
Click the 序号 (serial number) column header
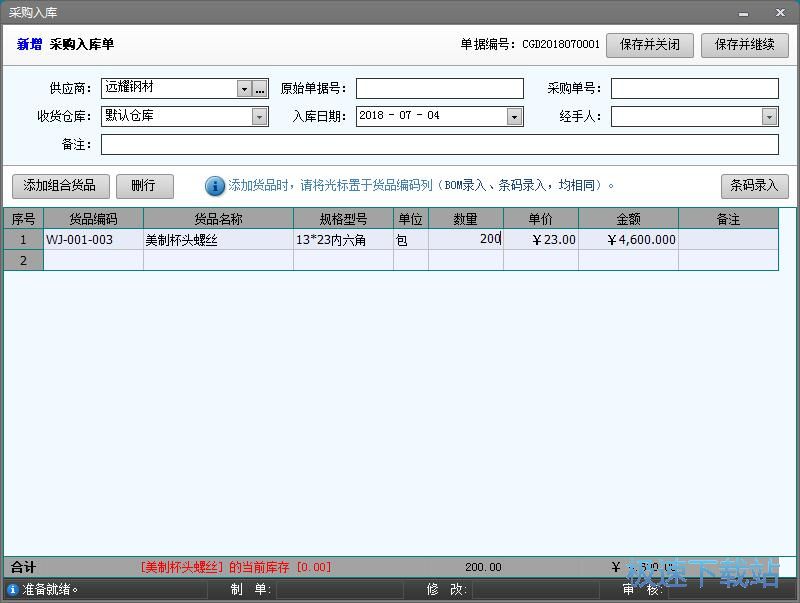tap(23, 219)
